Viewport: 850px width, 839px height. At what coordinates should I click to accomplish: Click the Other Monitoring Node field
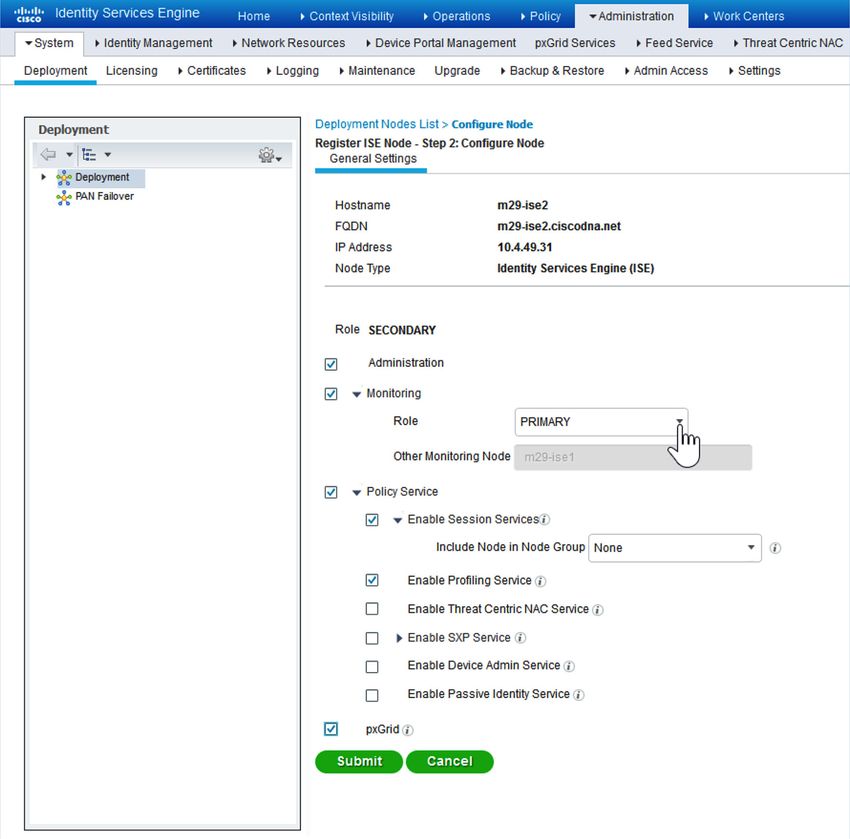click(x=633, y=457)
